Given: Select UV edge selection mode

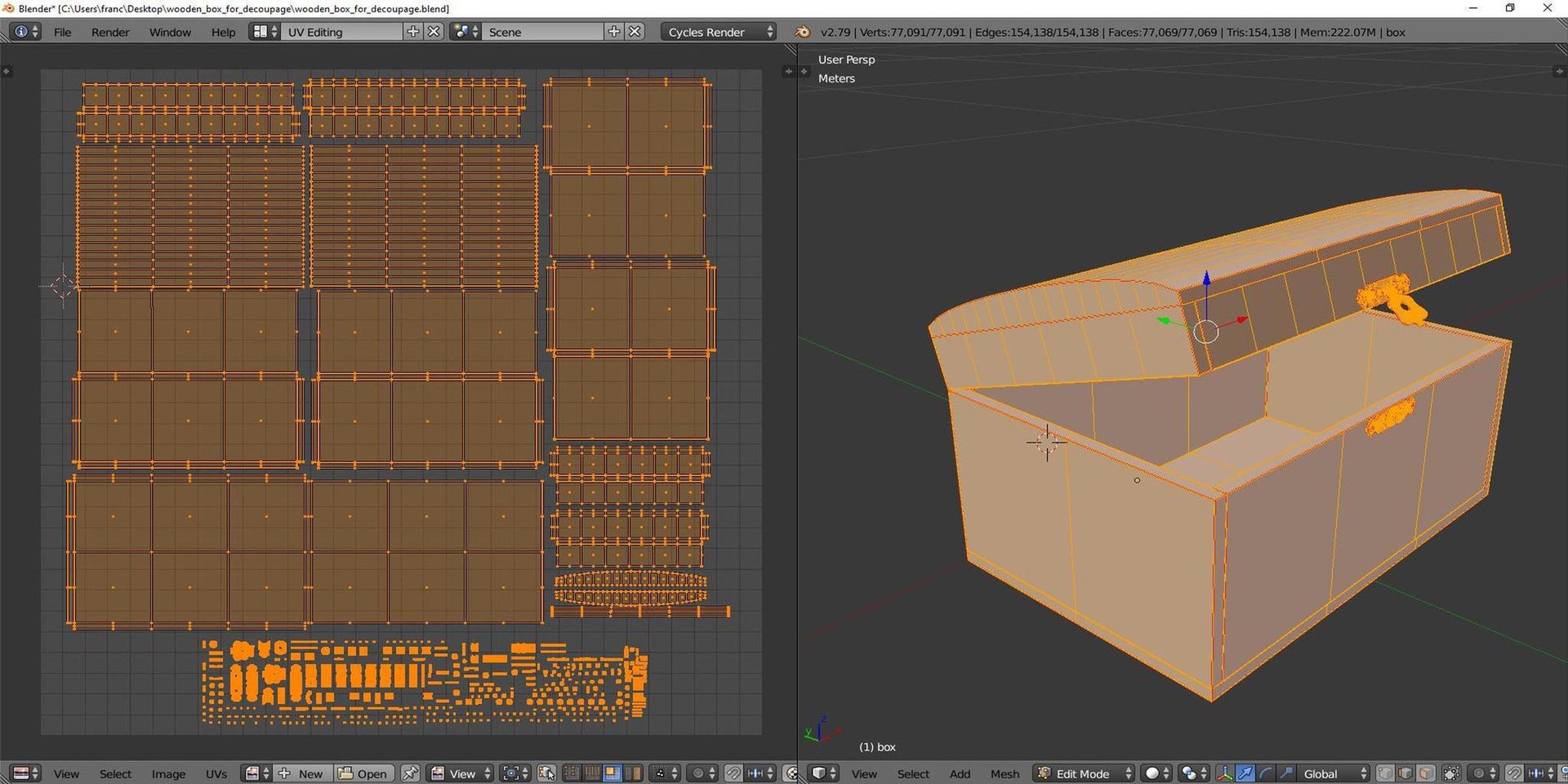Looking at the screenshot, I should coord(592,773).
